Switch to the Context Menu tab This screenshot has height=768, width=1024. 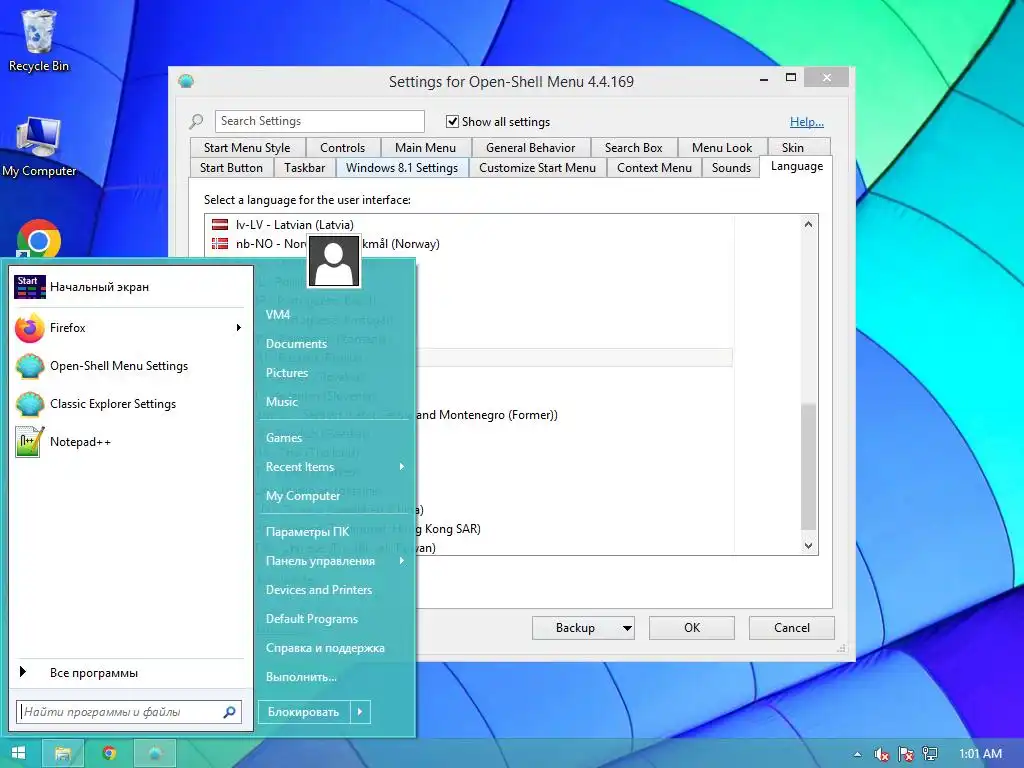click(x=654, y=168)
